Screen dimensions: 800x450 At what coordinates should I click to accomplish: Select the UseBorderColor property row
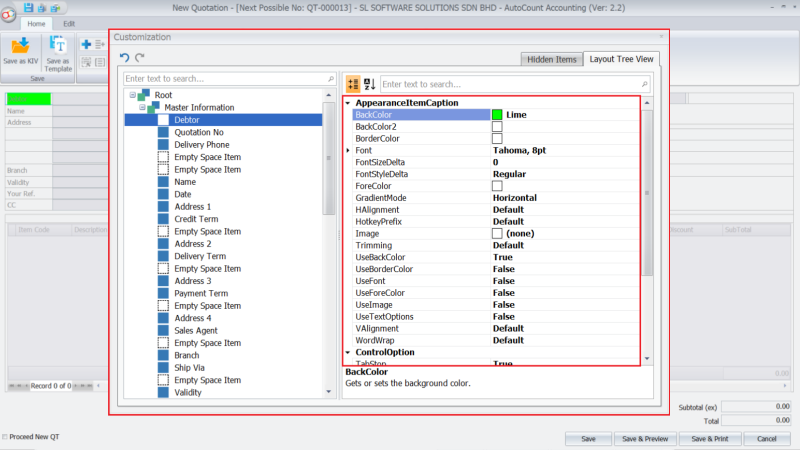(x=496, y=269)
